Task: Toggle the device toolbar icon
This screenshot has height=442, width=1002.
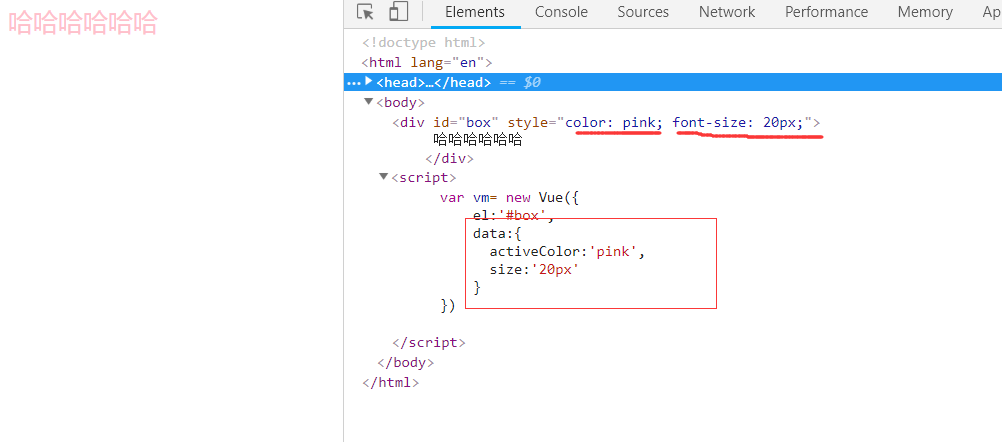Action: point(399,12)
